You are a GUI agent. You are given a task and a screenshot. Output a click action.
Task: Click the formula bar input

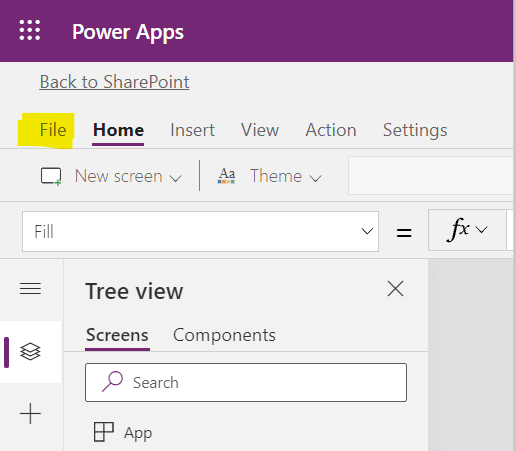(x=510, y=230)
